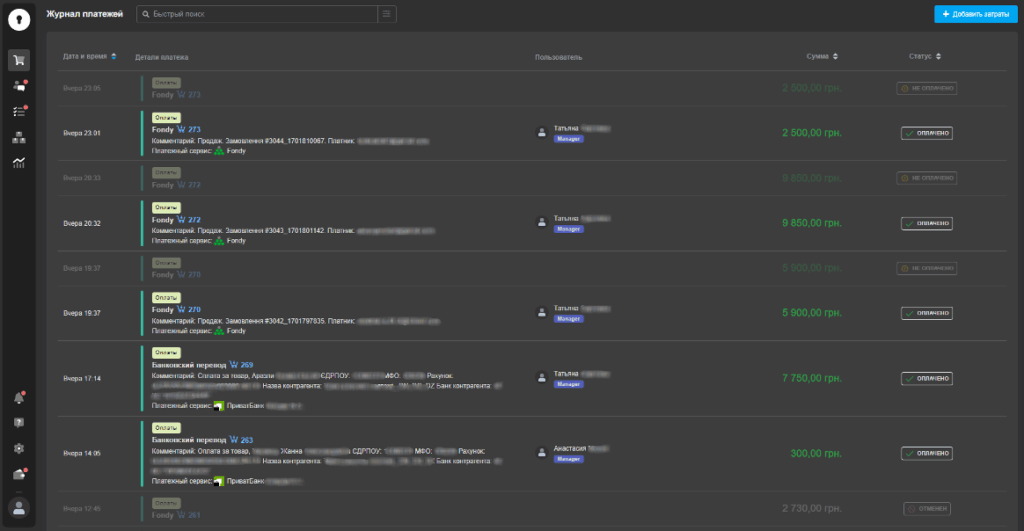Open search filter options button
The image size is (1024, 531).
387,14
